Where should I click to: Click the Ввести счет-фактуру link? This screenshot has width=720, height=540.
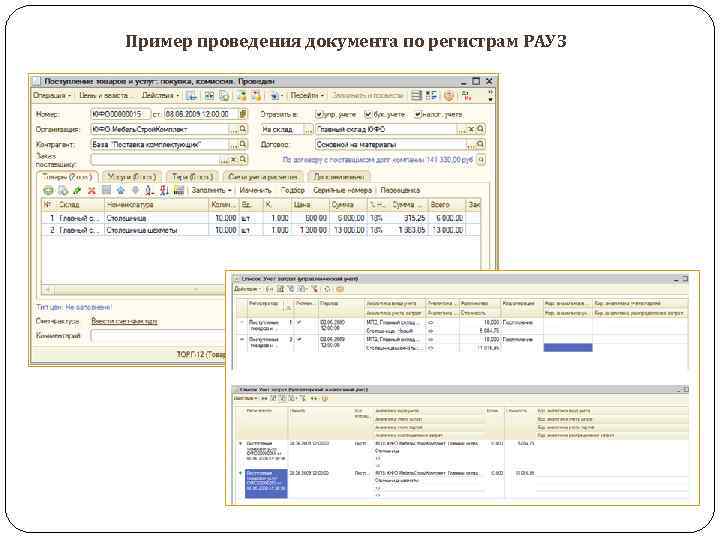click(124, 321)
